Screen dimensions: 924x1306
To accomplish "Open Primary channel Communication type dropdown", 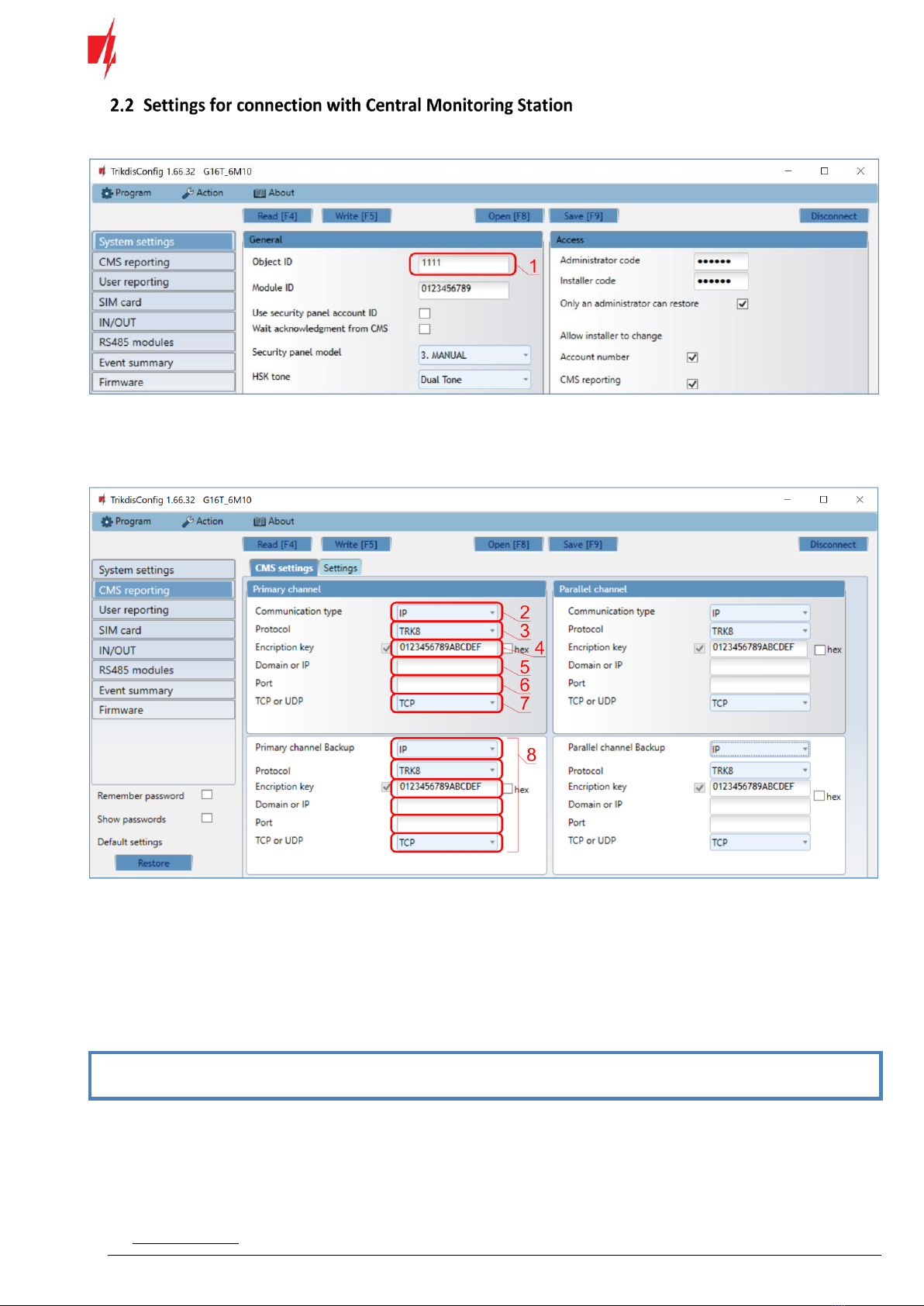I will [x=447, y=612].
